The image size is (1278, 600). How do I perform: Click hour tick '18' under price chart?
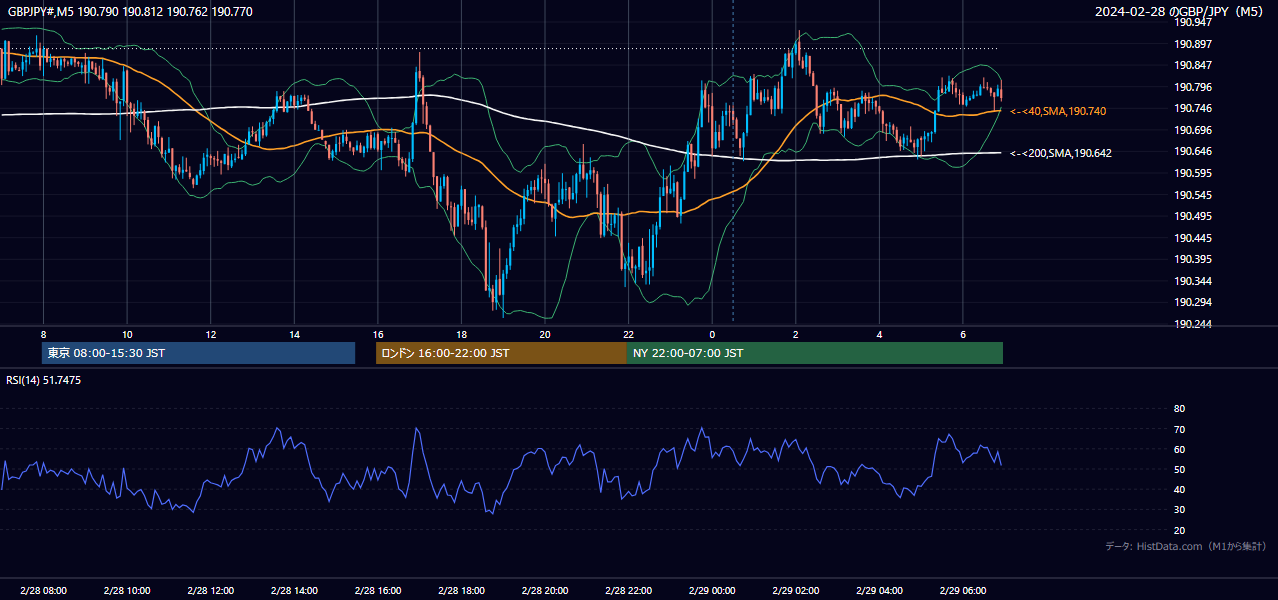(461, 334)
